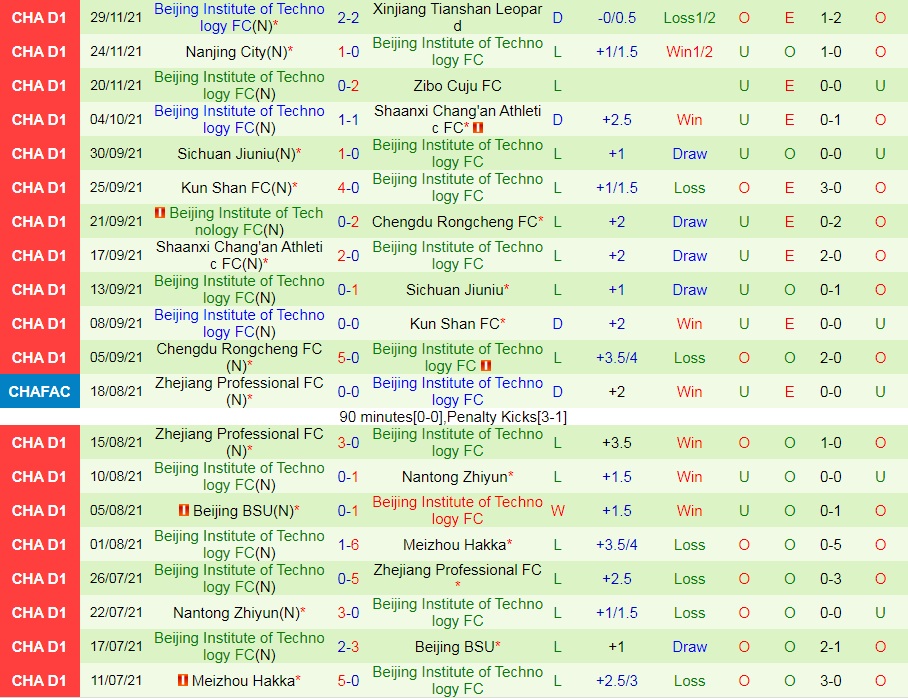The image size is (908, 698).
Task: Click red card icon in 05/09/21 row
Action: [x=486, y=366]
